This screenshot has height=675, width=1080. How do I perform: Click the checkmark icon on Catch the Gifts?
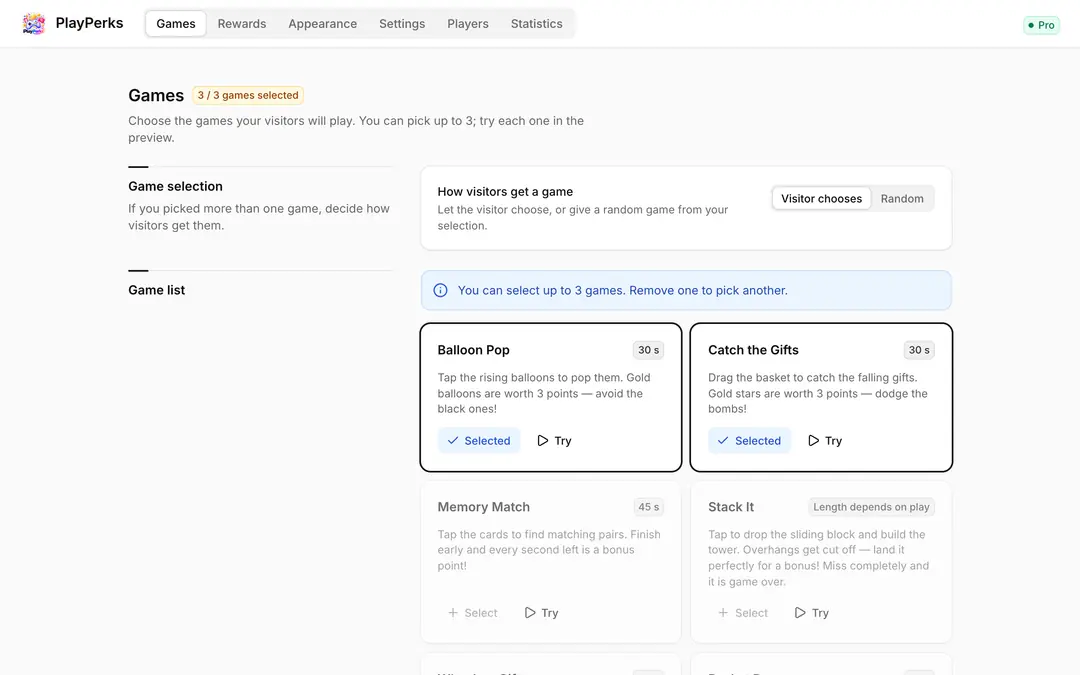pos(723,441)
